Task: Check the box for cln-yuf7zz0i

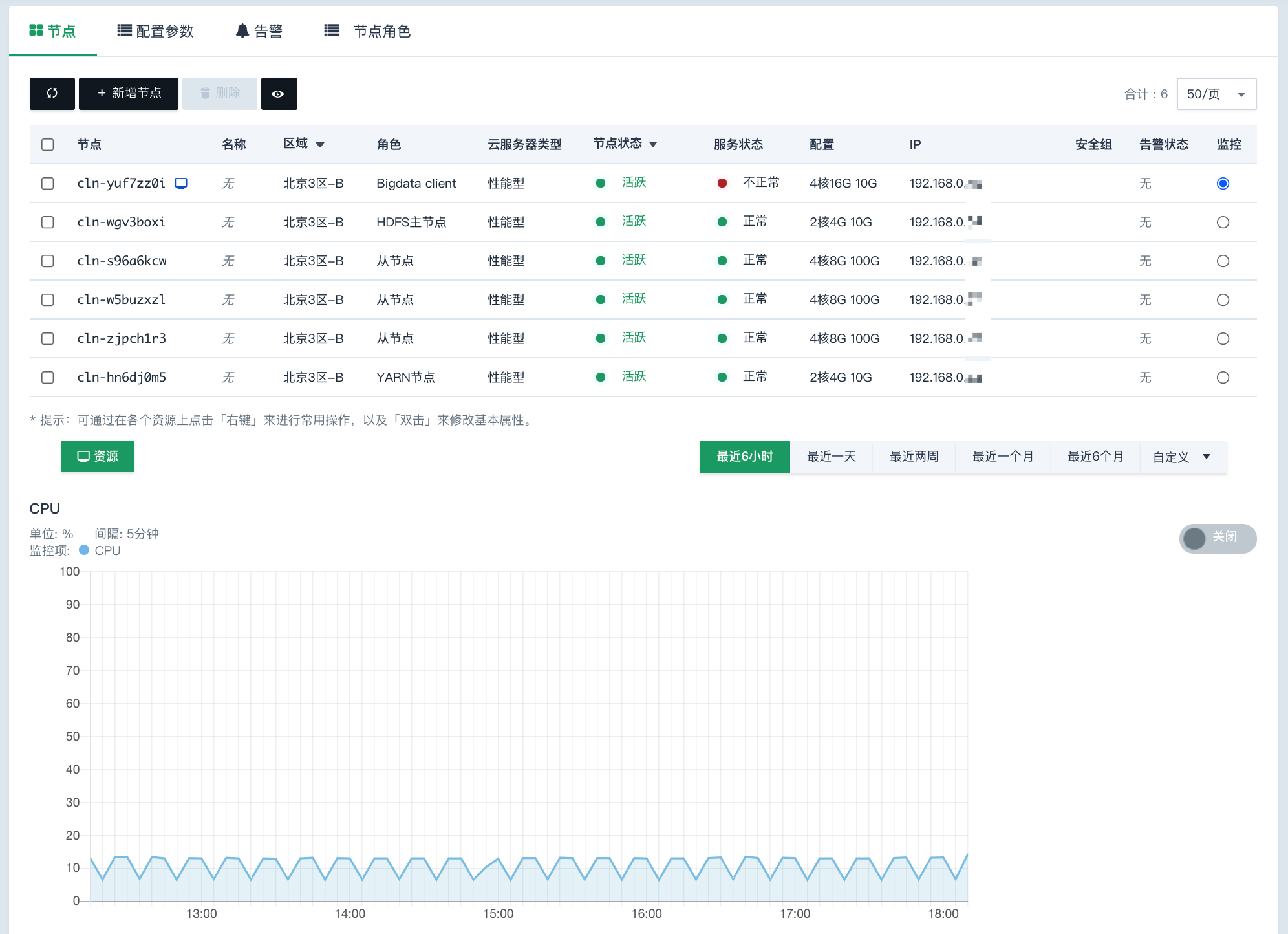Action: (48, 184)
